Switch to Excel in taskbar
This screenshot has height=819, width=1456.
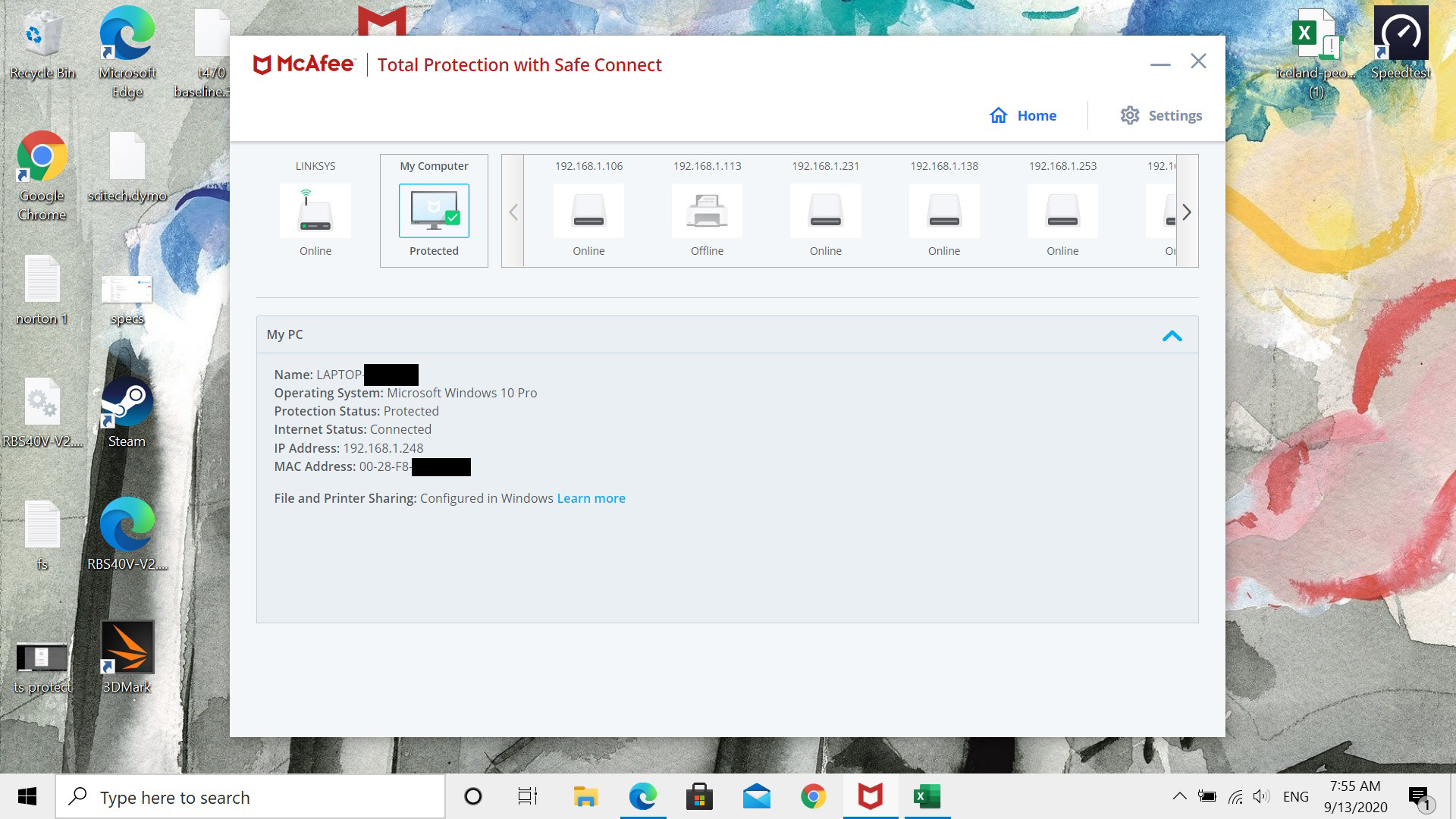927,796
